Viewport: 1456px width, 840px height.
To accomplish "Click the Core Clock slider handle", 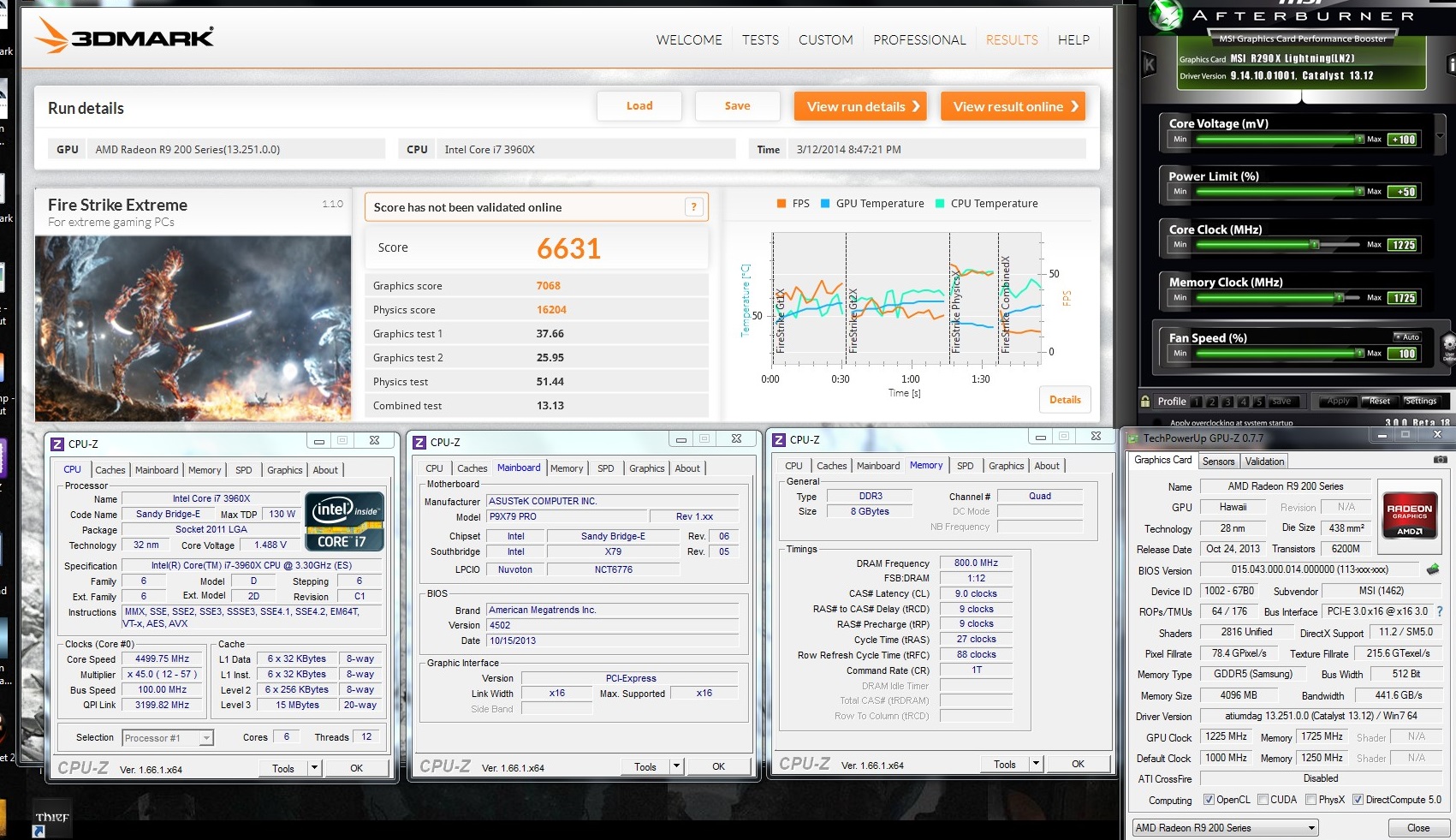I will pos(1314,245).
